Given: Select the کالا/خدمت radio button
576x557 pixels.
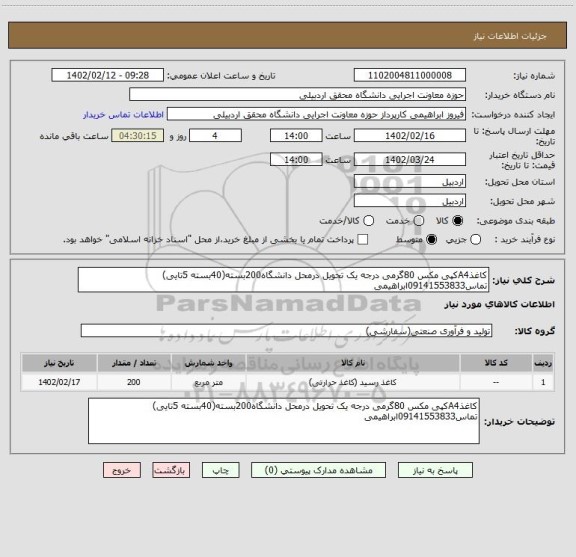Looking at the screenshot, I should [x=368, y=221].
